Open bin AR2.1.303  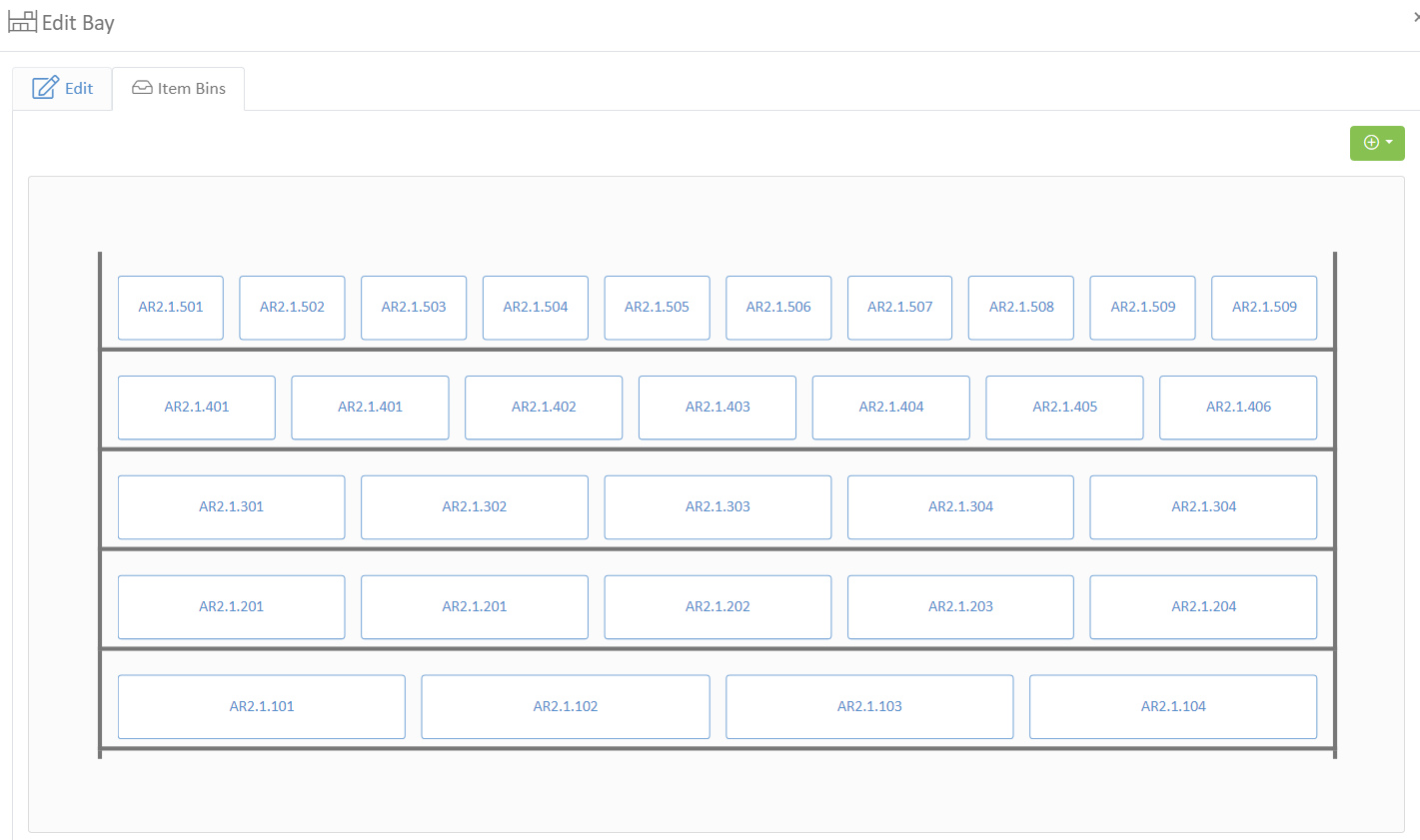click(717, 507)
